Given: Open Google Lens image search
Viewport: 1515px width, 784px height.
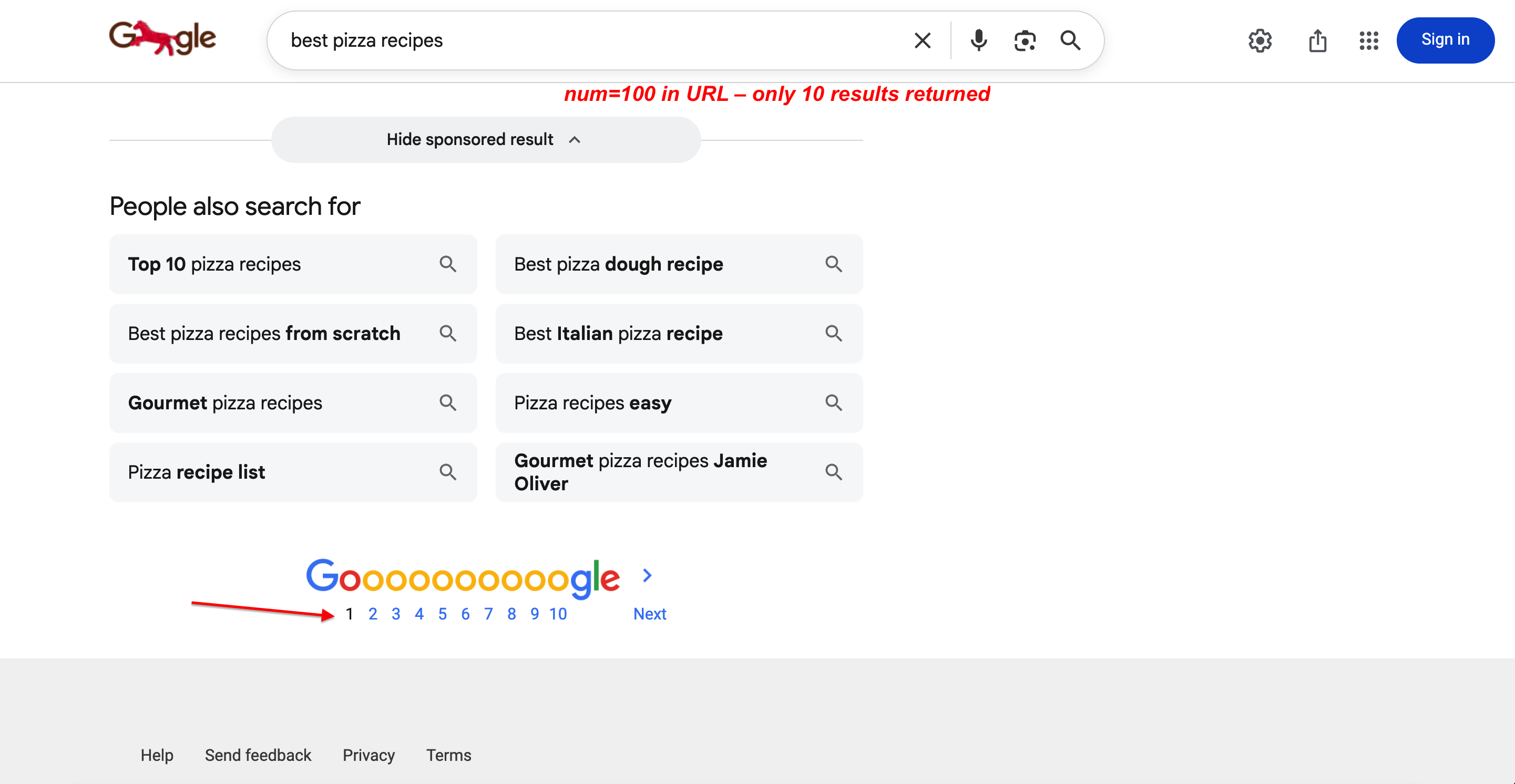Looking at the screenshot, I should tap(1024, 40).
